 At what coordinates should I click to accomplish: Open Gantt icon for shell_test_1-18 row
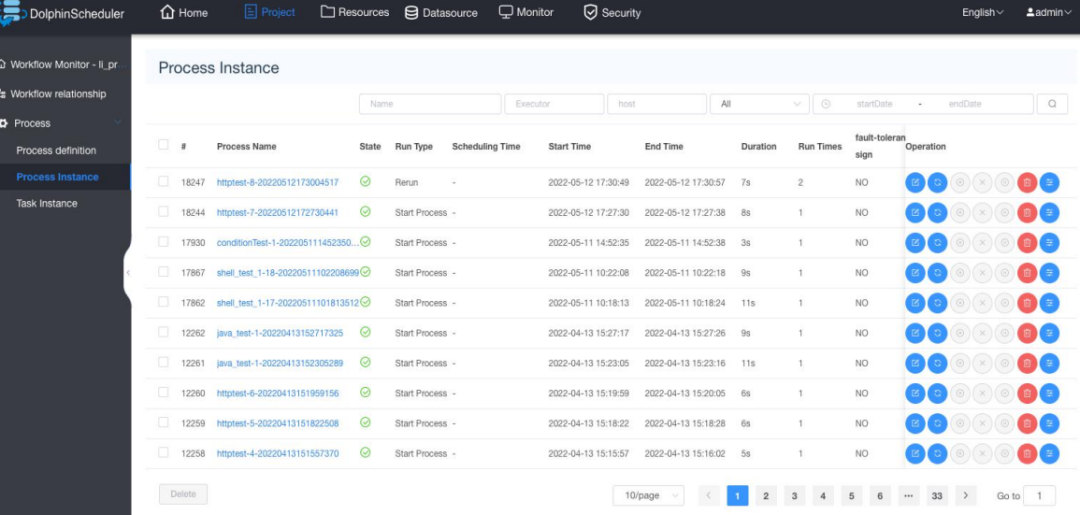tap(1049, 273)
